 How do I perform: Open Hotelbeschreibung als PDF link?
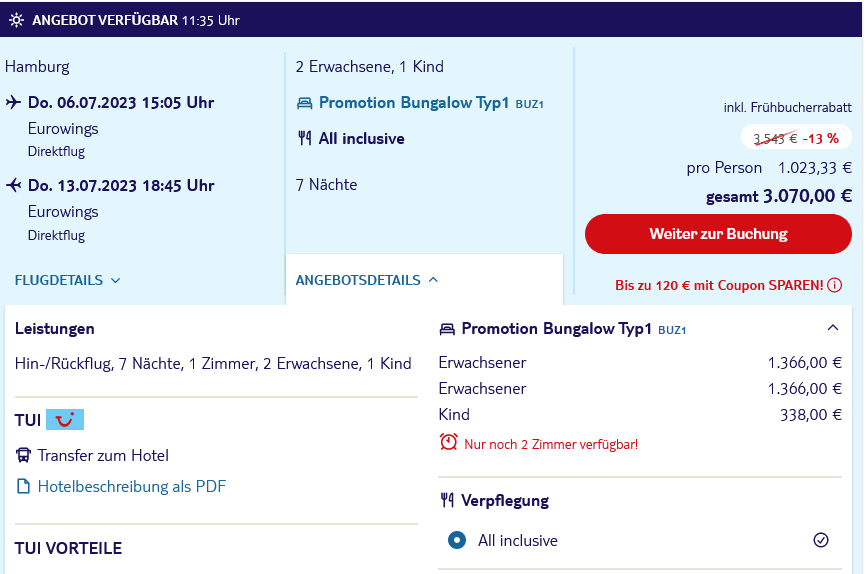[131, 486]
